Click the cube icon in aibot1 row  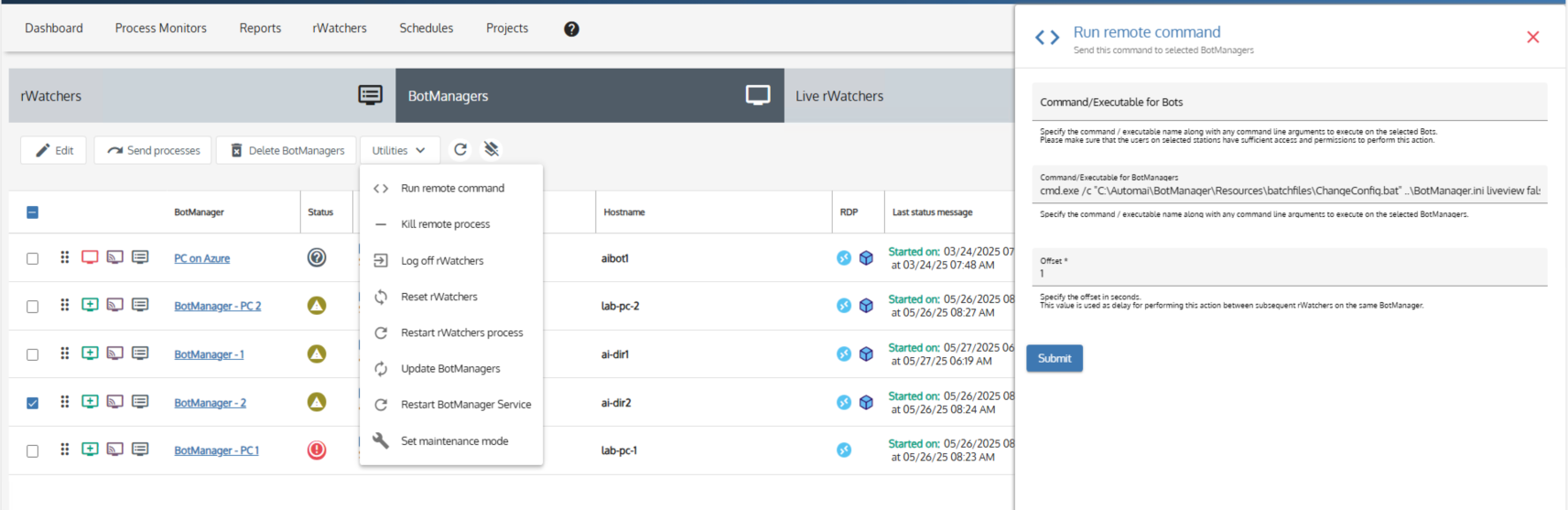tap(866, 258)
